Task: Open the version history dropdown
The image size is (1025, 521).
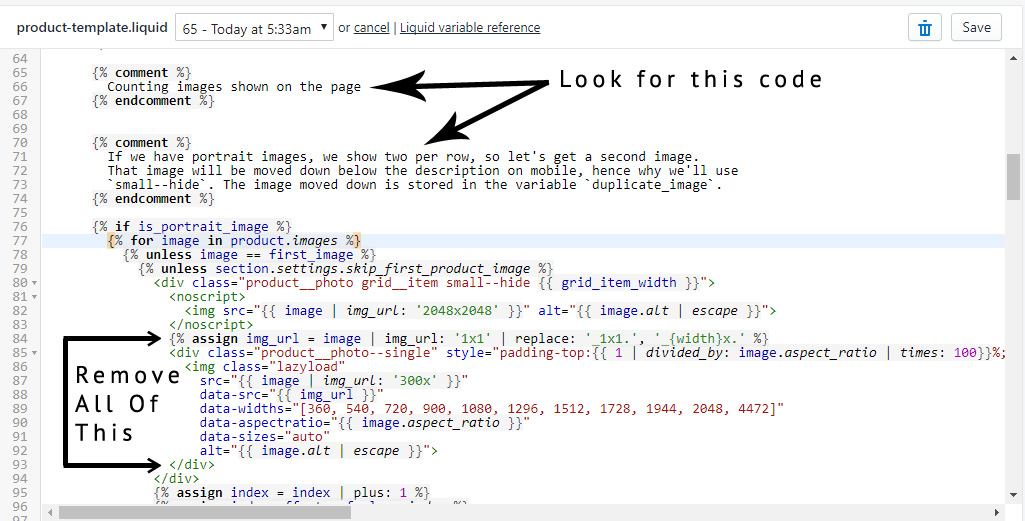Action: coord(254,28)
